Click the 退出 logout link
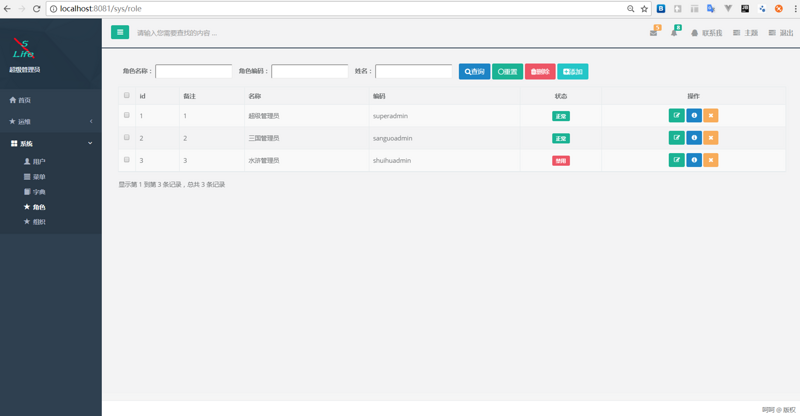The image size is (800, 416). coord(781,33)
